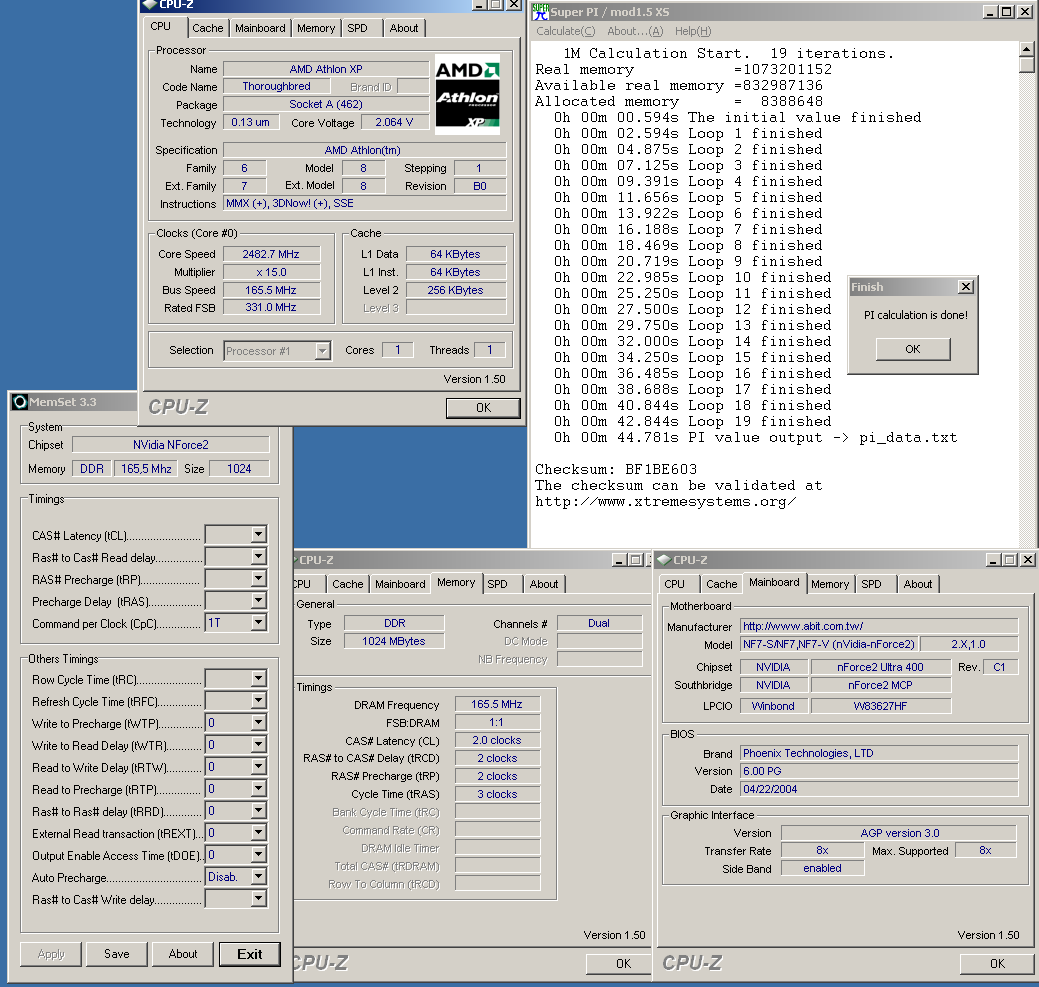Click the MemSet 3.3 title bar icon

(x=20, y=401)
